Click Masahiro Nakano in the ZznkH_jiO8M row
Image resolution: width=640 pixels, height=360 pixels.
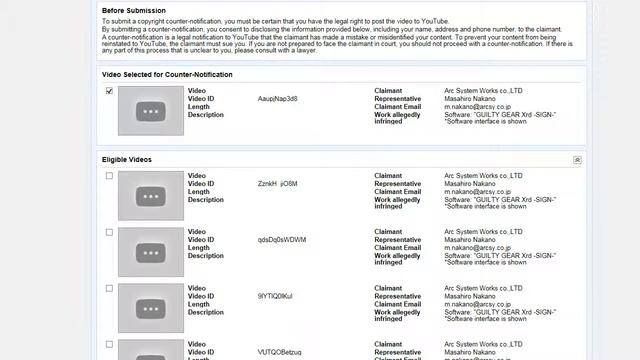point(470,184)
